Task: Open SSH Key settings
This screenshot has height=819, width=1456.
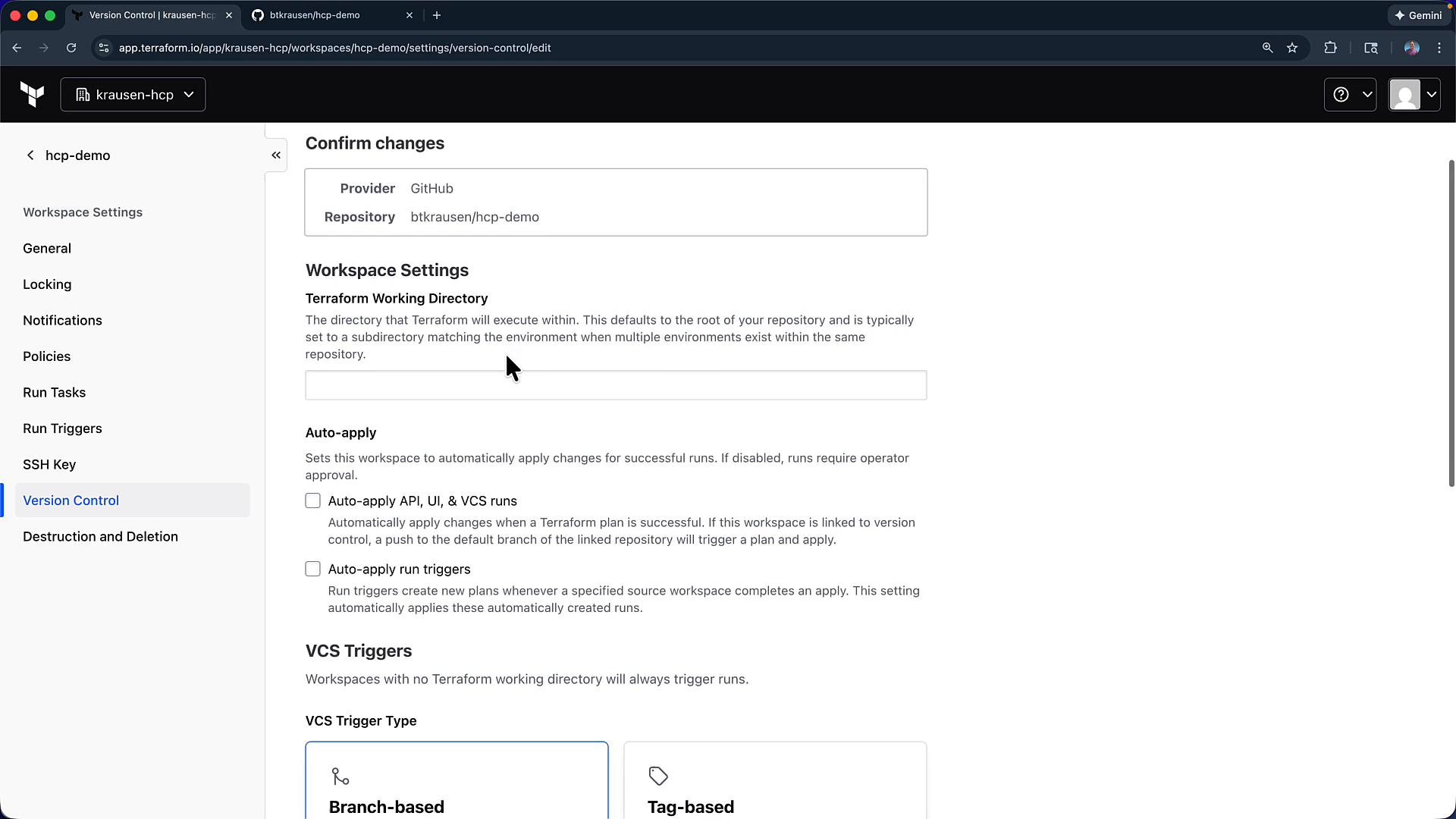Action: pyautogui.click(x=49, y=465)
